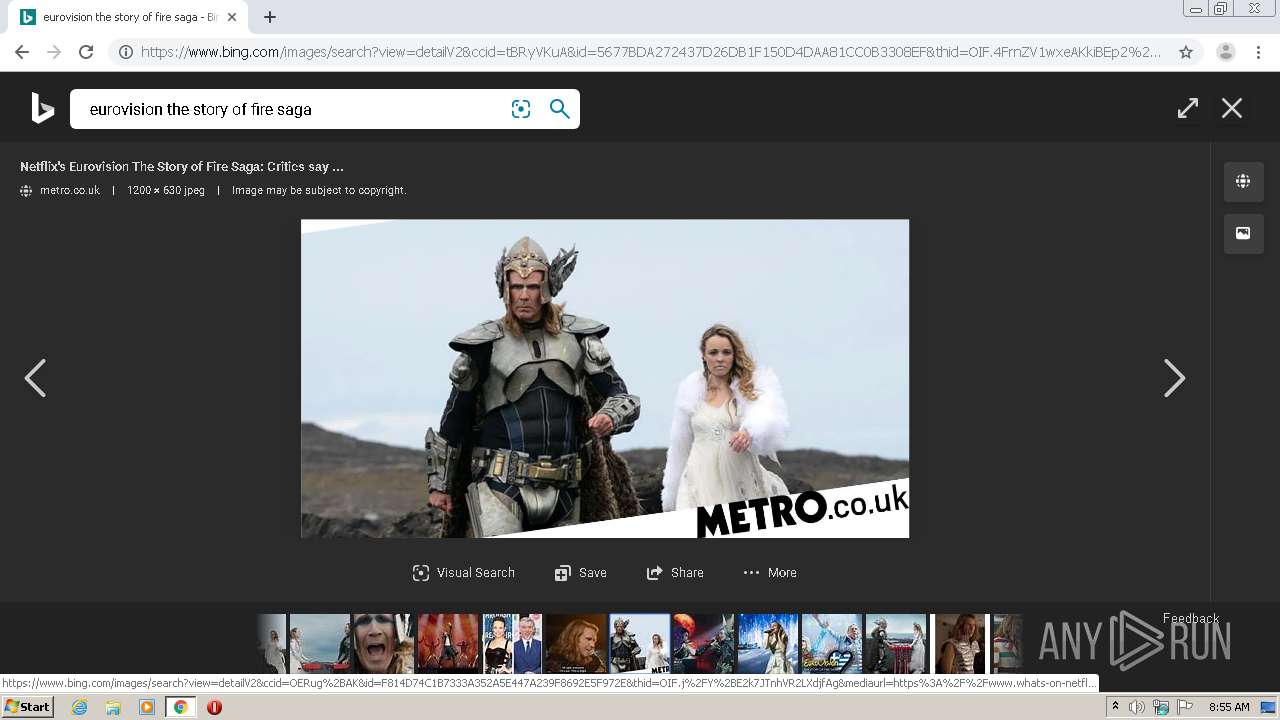Open the More options menu

point(770,573)
